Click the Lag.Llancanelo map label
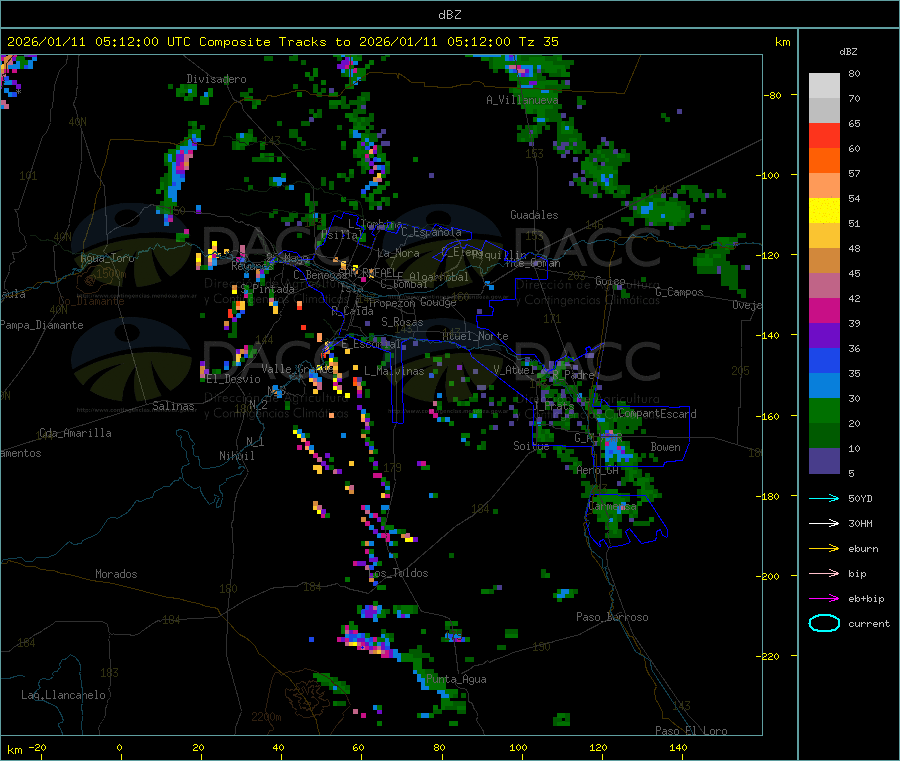This screenshot has height=761, width=900. click(63, 695)
